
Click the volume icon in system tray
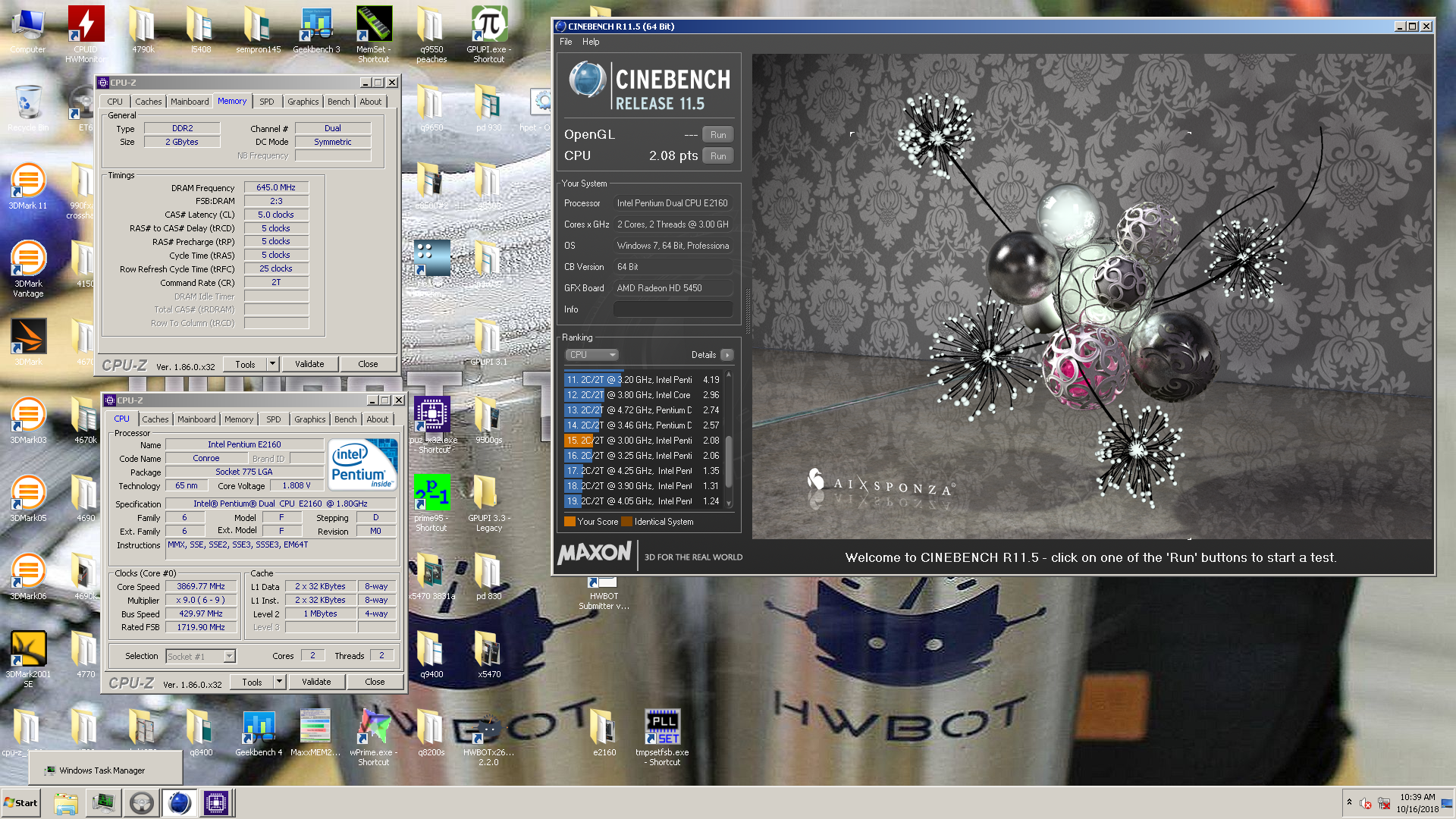pyautogui.click(x=1365, y=803)
